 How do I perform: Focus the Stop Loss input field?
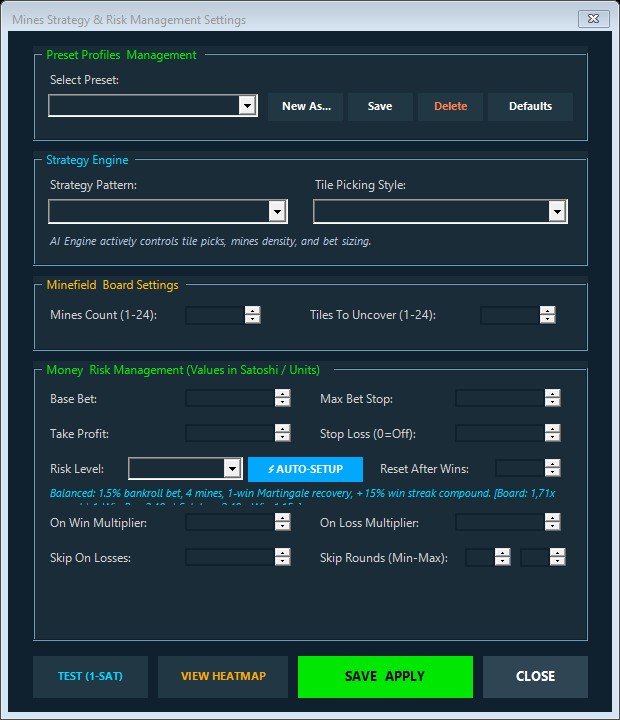pyautogui.click(x=500, y=433)
